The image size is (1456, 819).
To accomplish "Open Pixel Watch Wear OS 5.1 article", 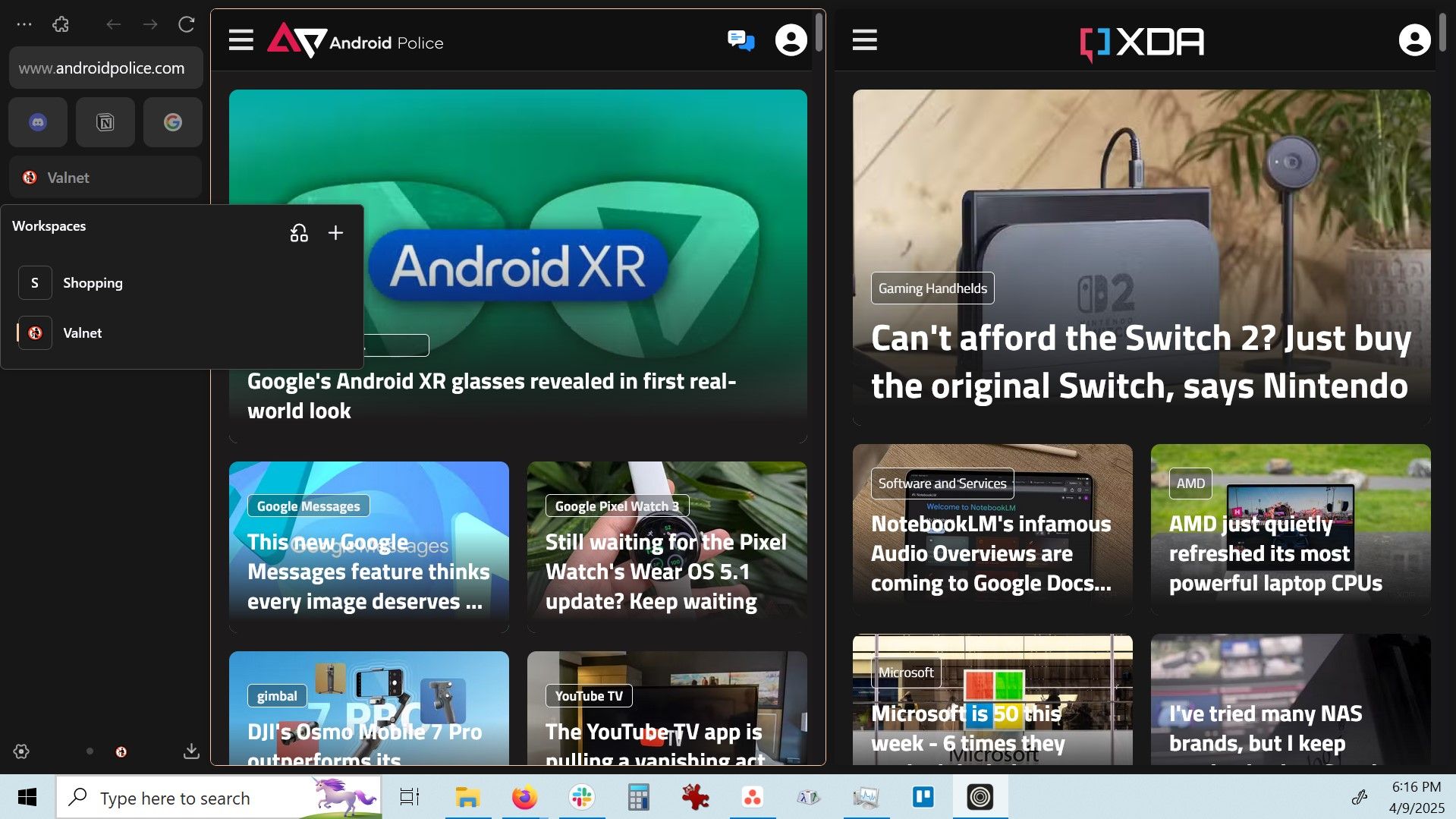I will point(665,572).
